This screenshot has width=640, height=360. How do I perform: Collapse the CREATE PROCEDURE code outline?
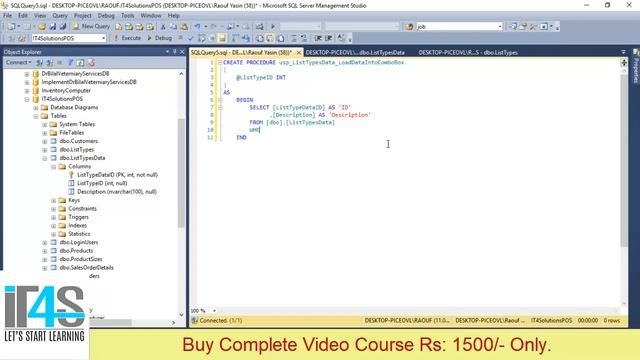(x=220, y=63)
